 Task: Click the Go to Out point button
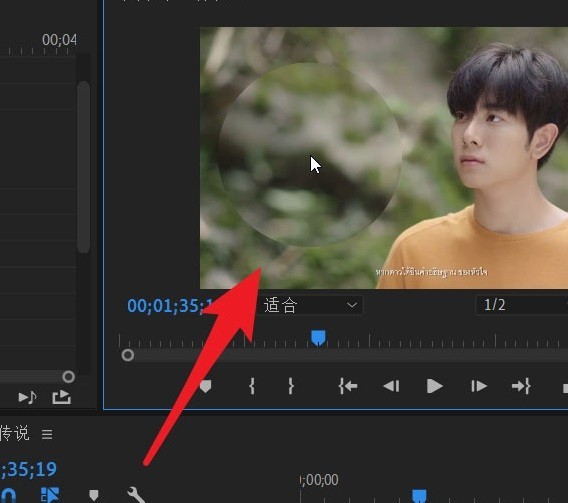(x=521, y=386)
